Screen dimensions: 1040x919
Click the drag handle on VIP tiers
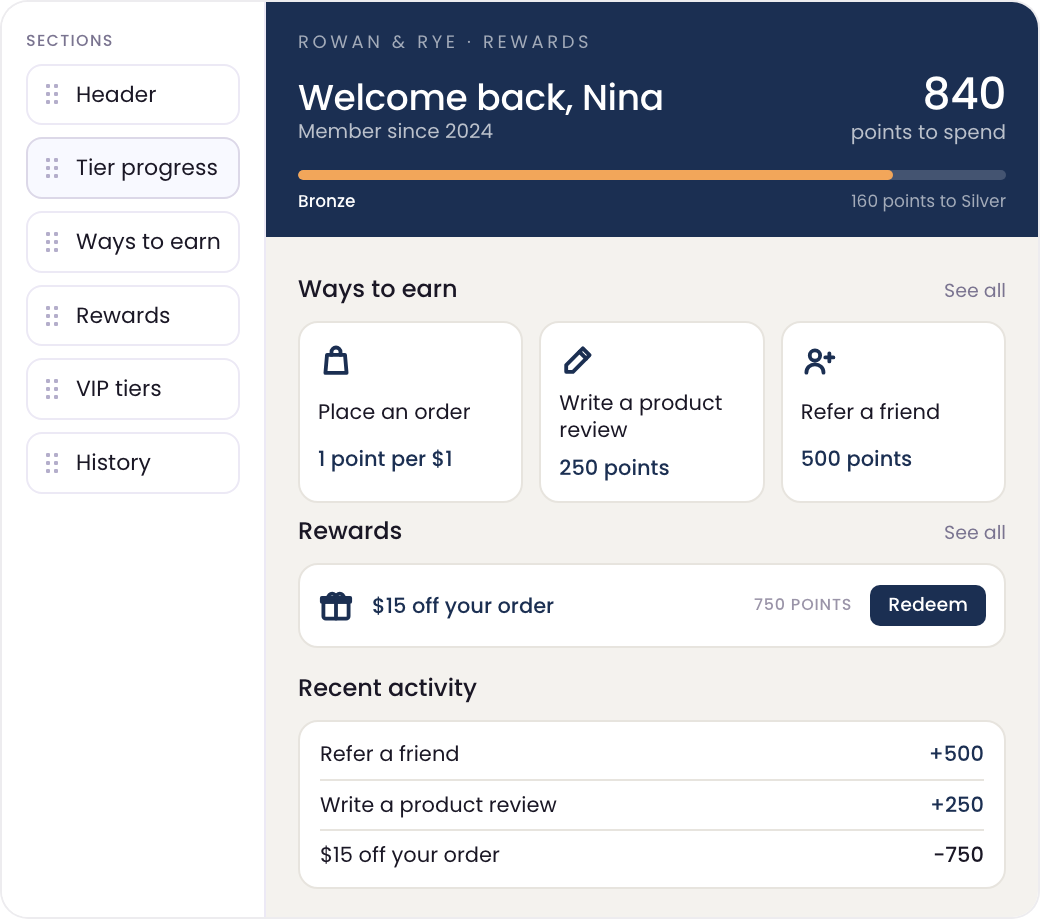pos(52,389)
